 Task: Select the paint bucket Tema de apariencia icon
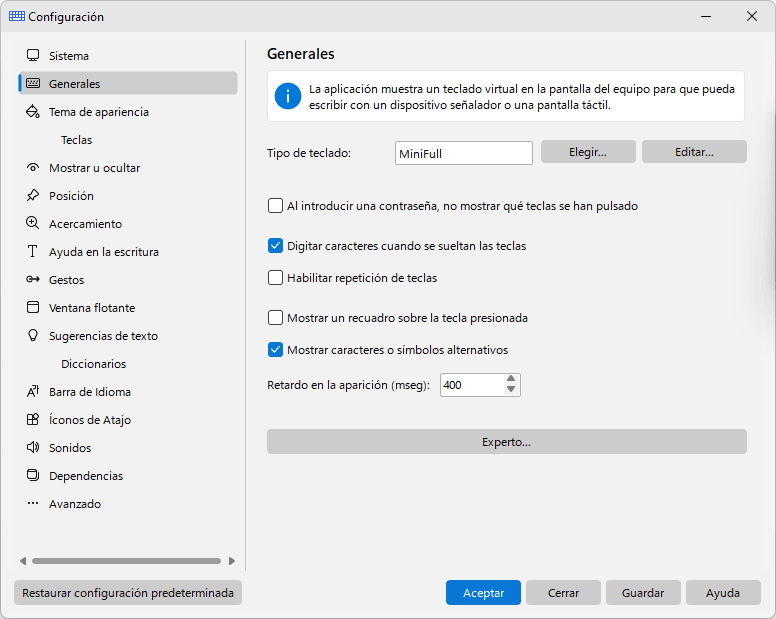[33, 111]
